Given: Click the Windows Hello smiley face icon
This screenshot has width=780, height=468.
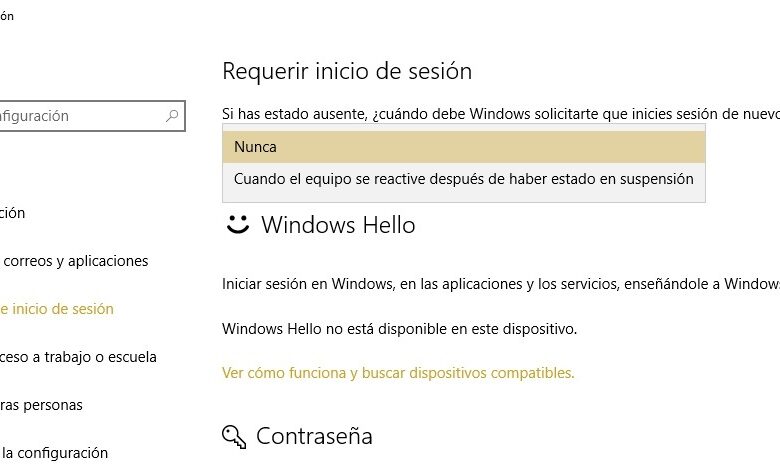Looking at the screenshot, I should tap(237, 224).
